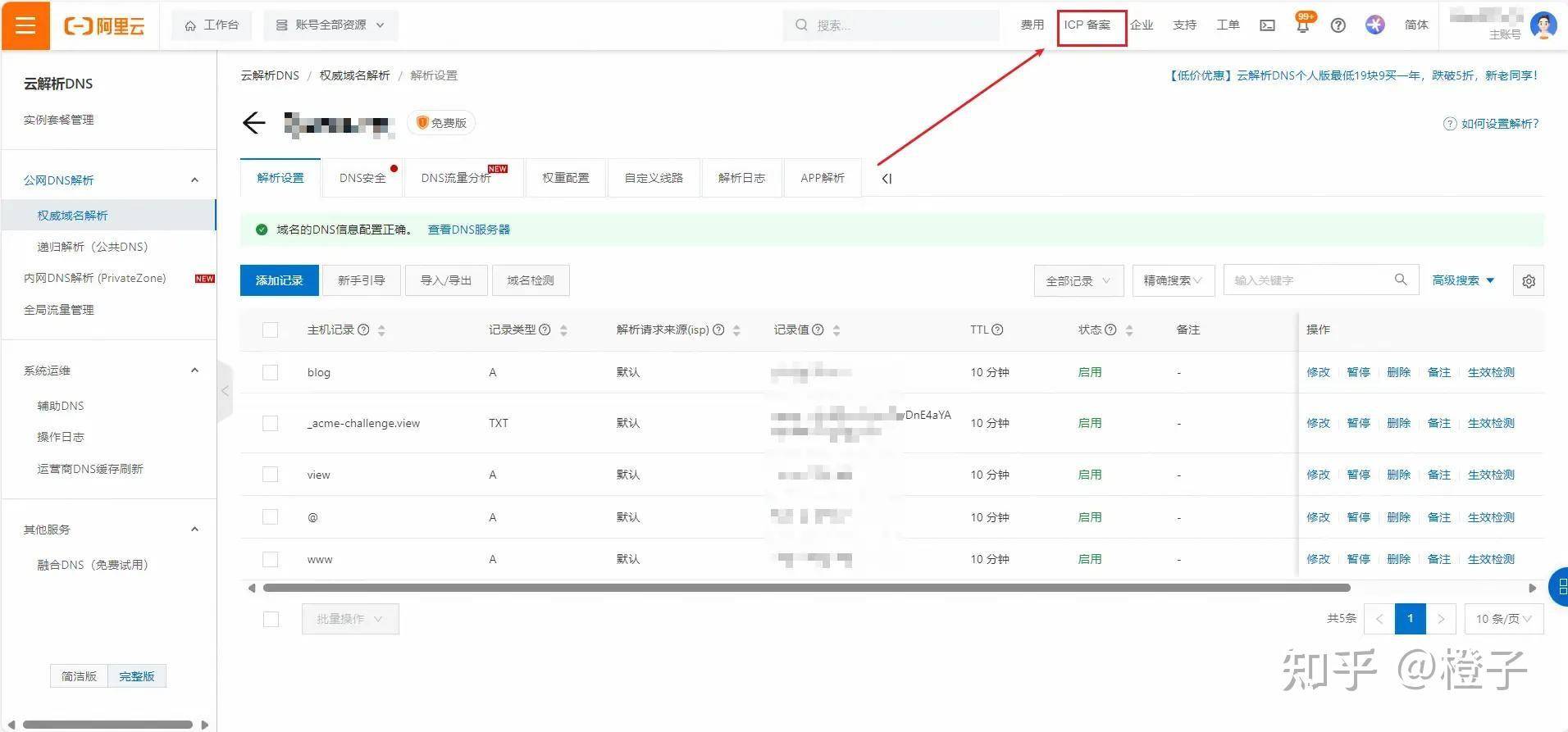Open 精确搜索 dropdown
The image size is (1568, 732).
click(1173, 280)
